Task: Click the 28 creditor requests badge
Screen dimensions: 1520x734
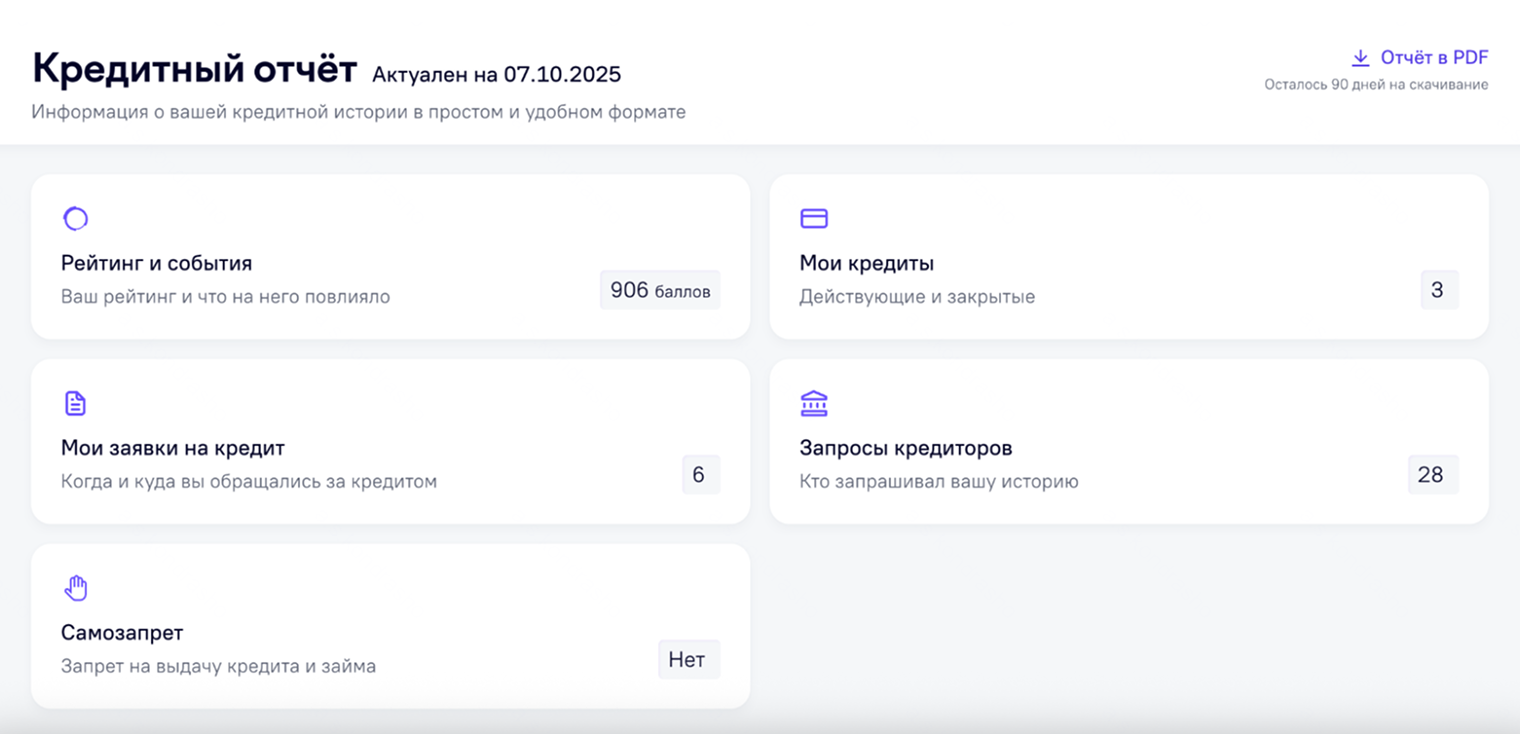Action: tap(1433, 474)
